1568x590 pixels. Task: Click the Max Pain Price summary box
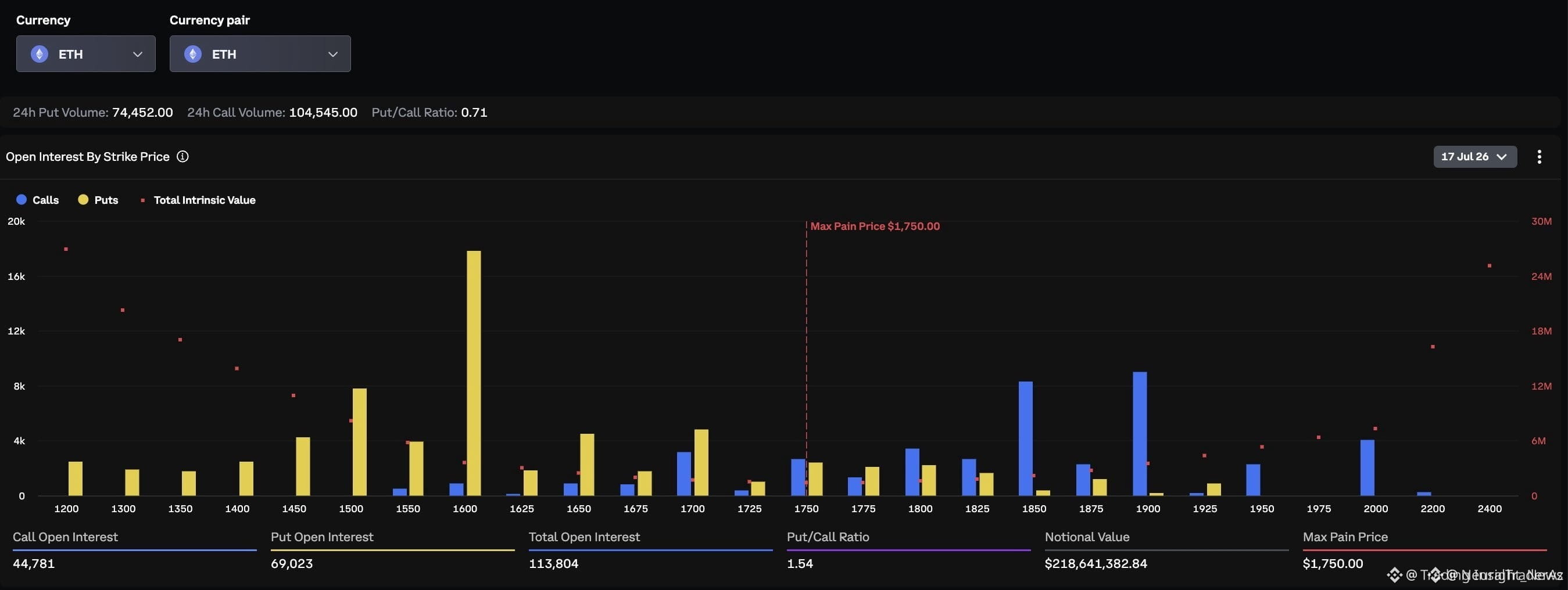pos(1425,551)
